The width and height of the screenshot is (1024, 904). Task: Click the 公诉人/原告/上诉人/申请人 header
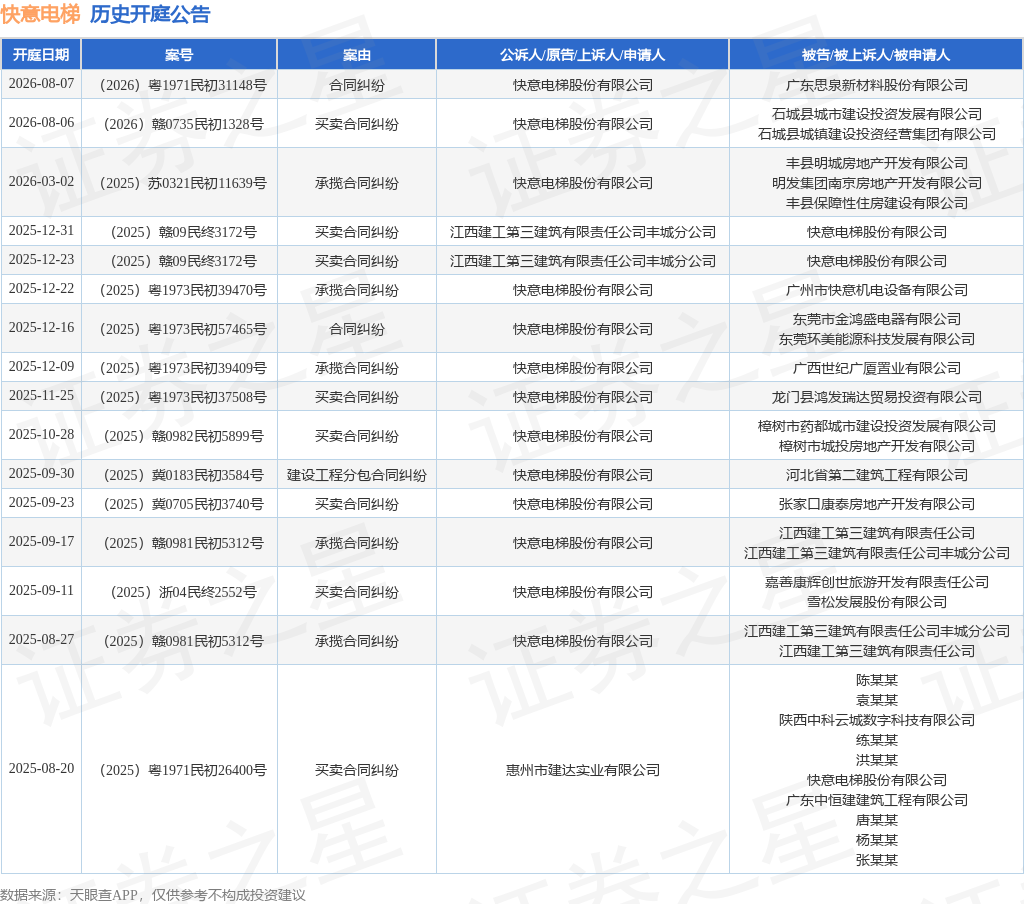click(583, 55)
